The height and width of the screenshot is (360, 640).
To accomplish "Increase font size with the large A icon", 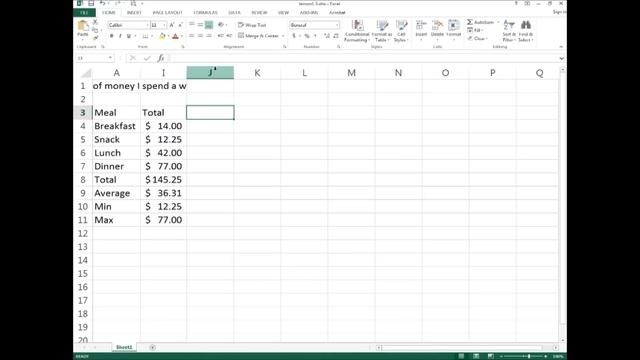I will click(x=171, y=25).
